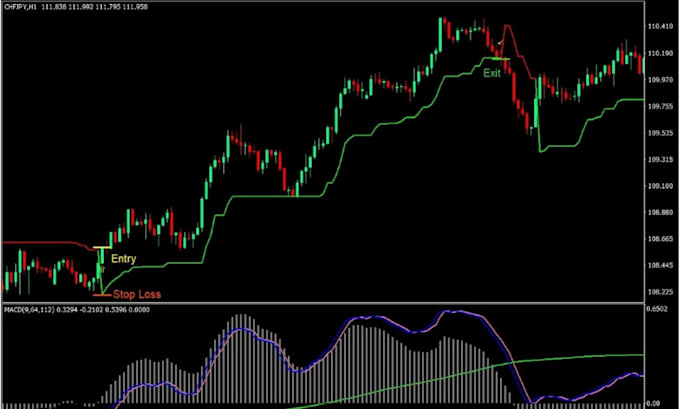The image size is (680, 409).
Task: Click the 109.315 price axis value
Action: (x=660, y=160)
